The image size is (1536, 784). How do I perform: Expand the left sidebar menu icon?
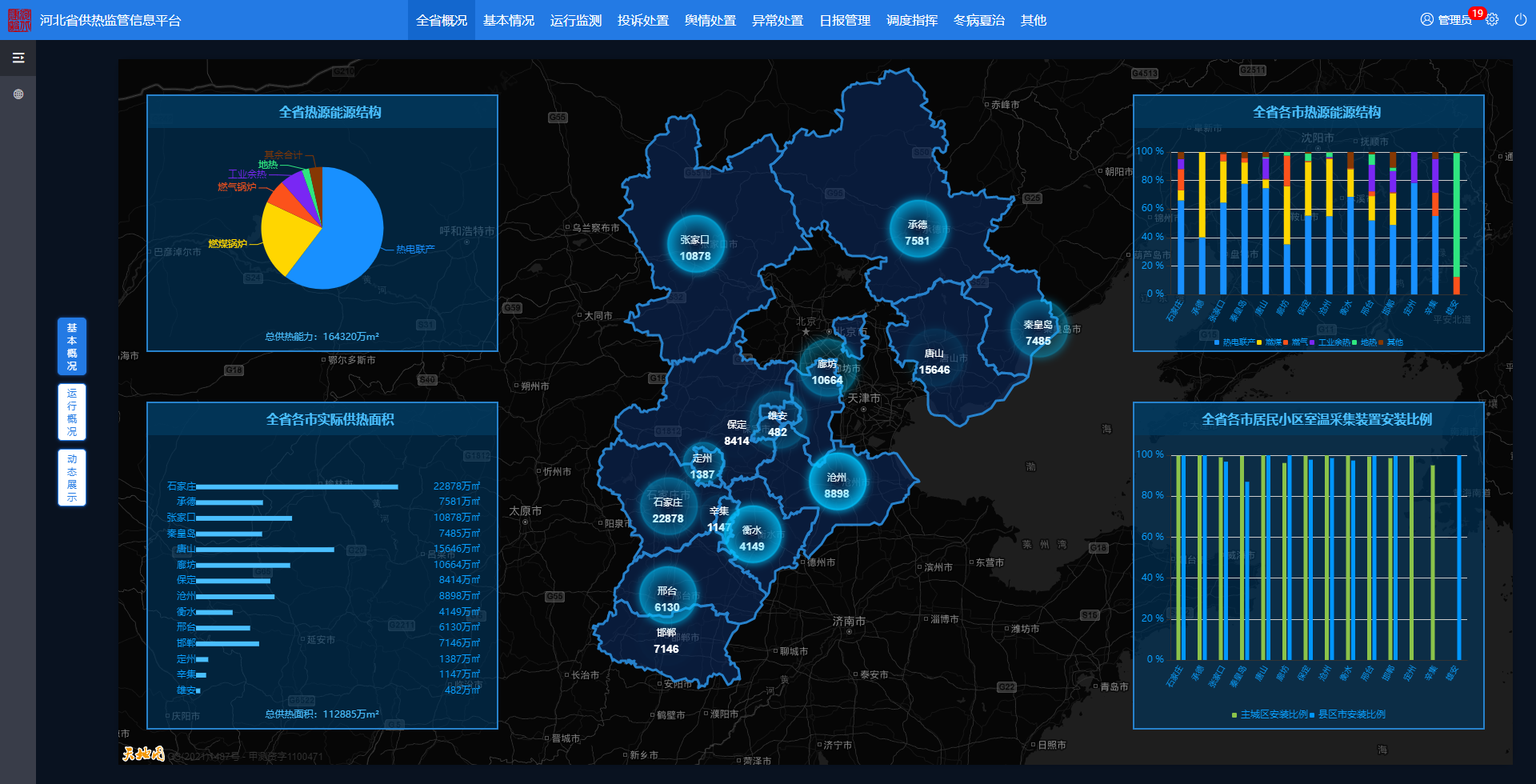click(18, 58)
